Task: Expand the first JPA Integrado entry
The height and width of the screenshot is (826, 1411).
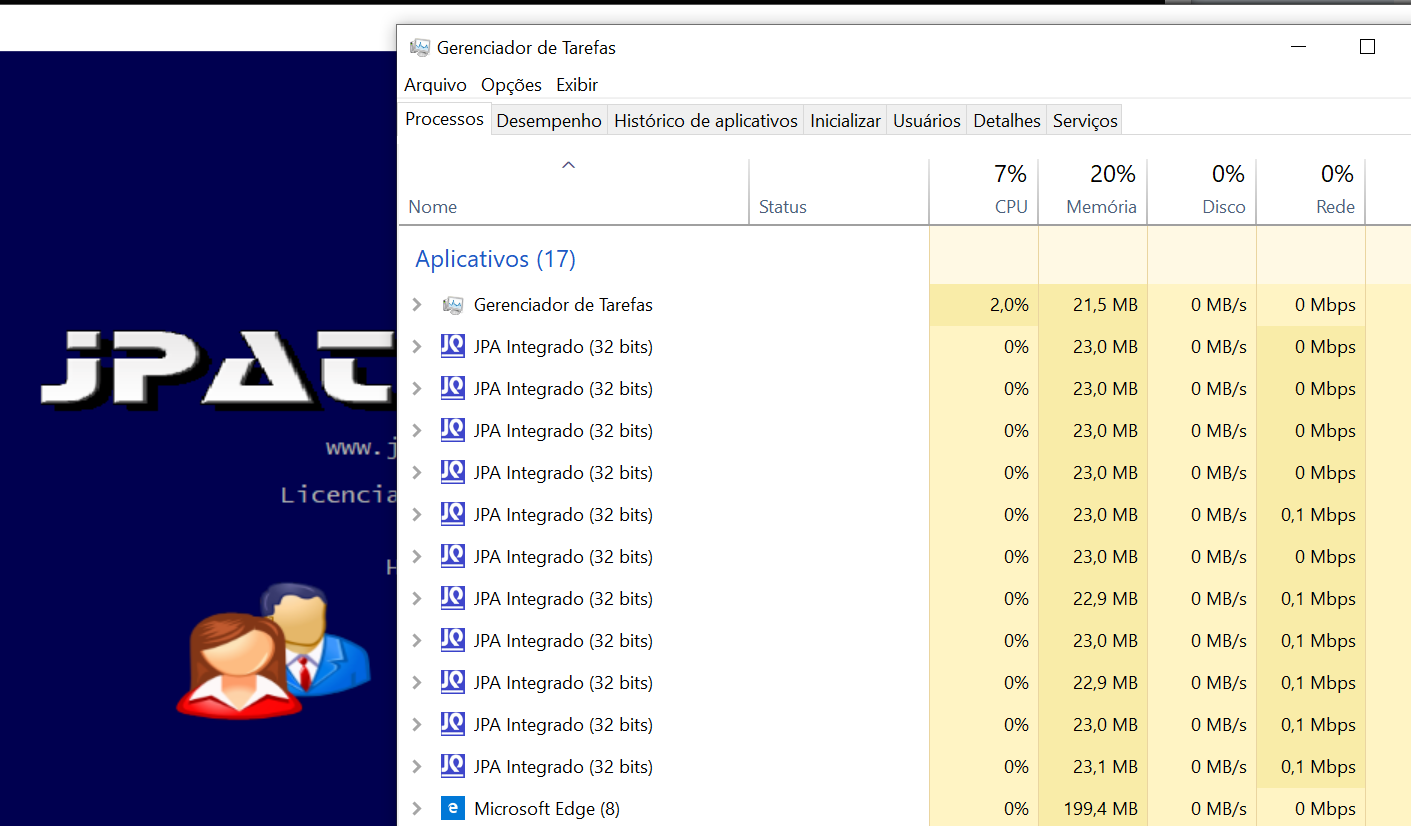Action: (x=417, y=347)
